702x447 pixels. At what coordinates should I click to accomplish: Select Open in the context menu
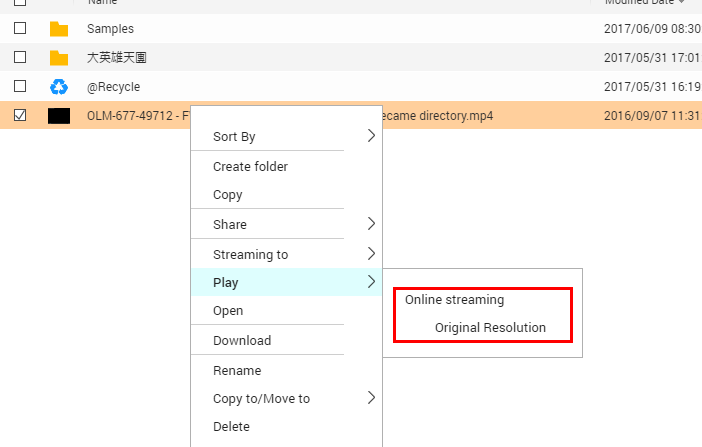(228, 311)
